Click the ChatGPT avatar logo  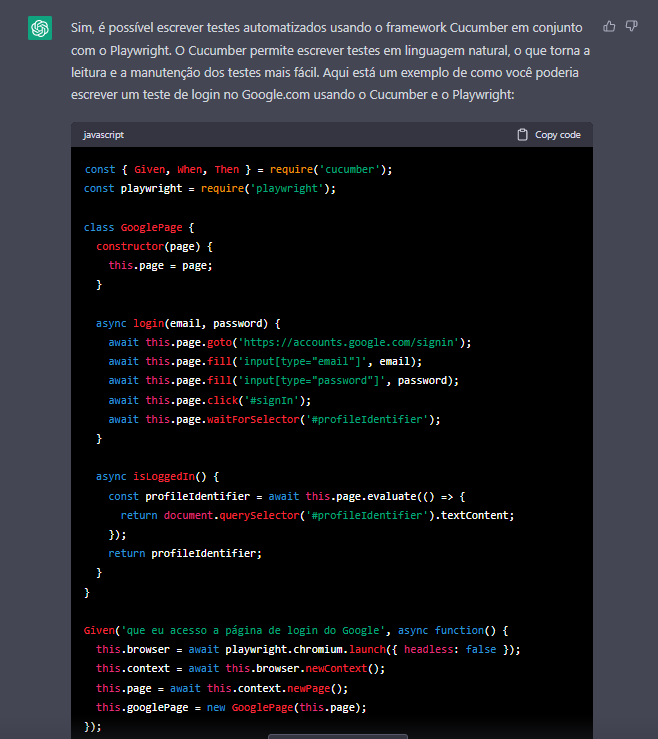pyautogui.click(x=40, y=28)
